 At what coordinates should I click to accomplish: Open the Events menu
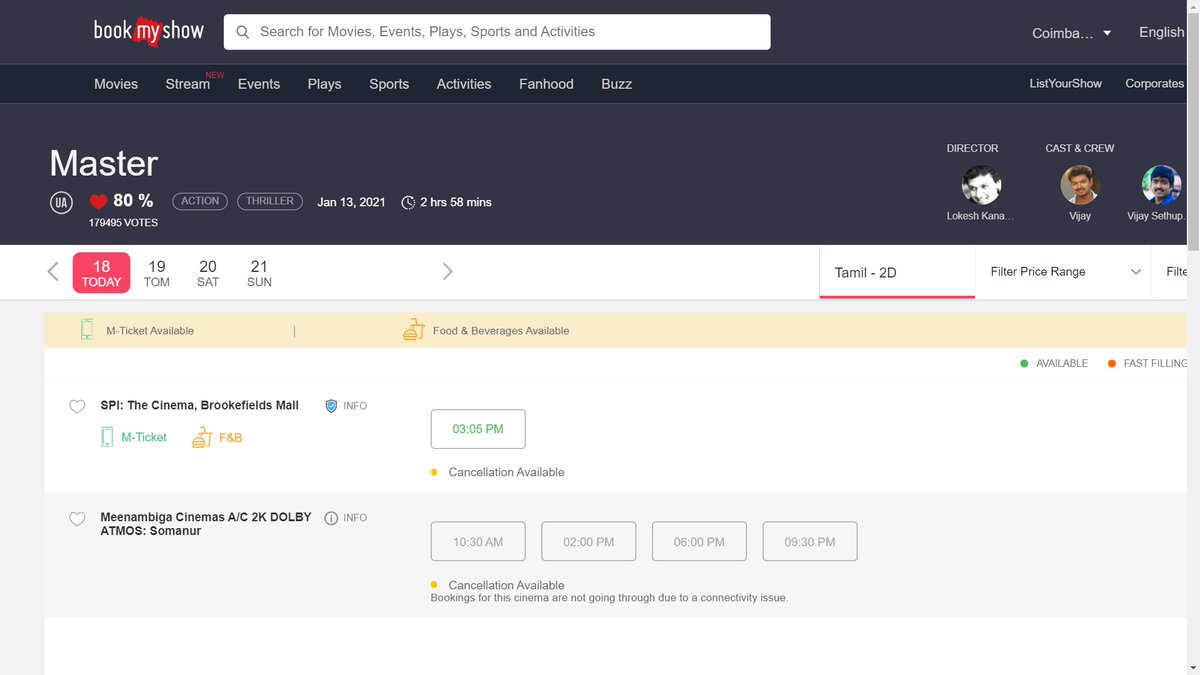259,84
